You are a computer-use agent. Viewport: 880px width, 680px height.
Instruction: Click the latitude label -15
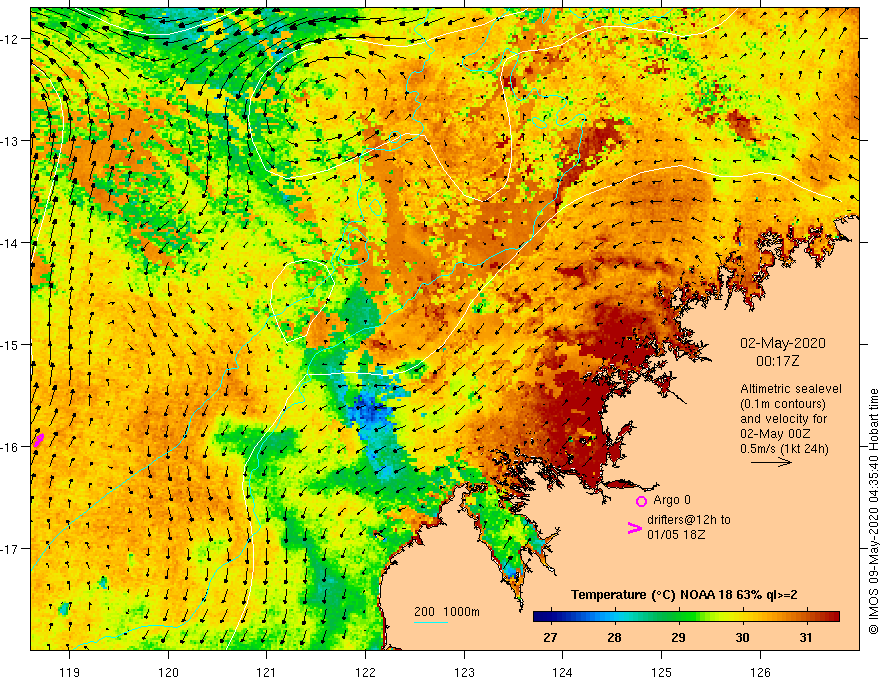pyautogui.click(x=11, y=344)
